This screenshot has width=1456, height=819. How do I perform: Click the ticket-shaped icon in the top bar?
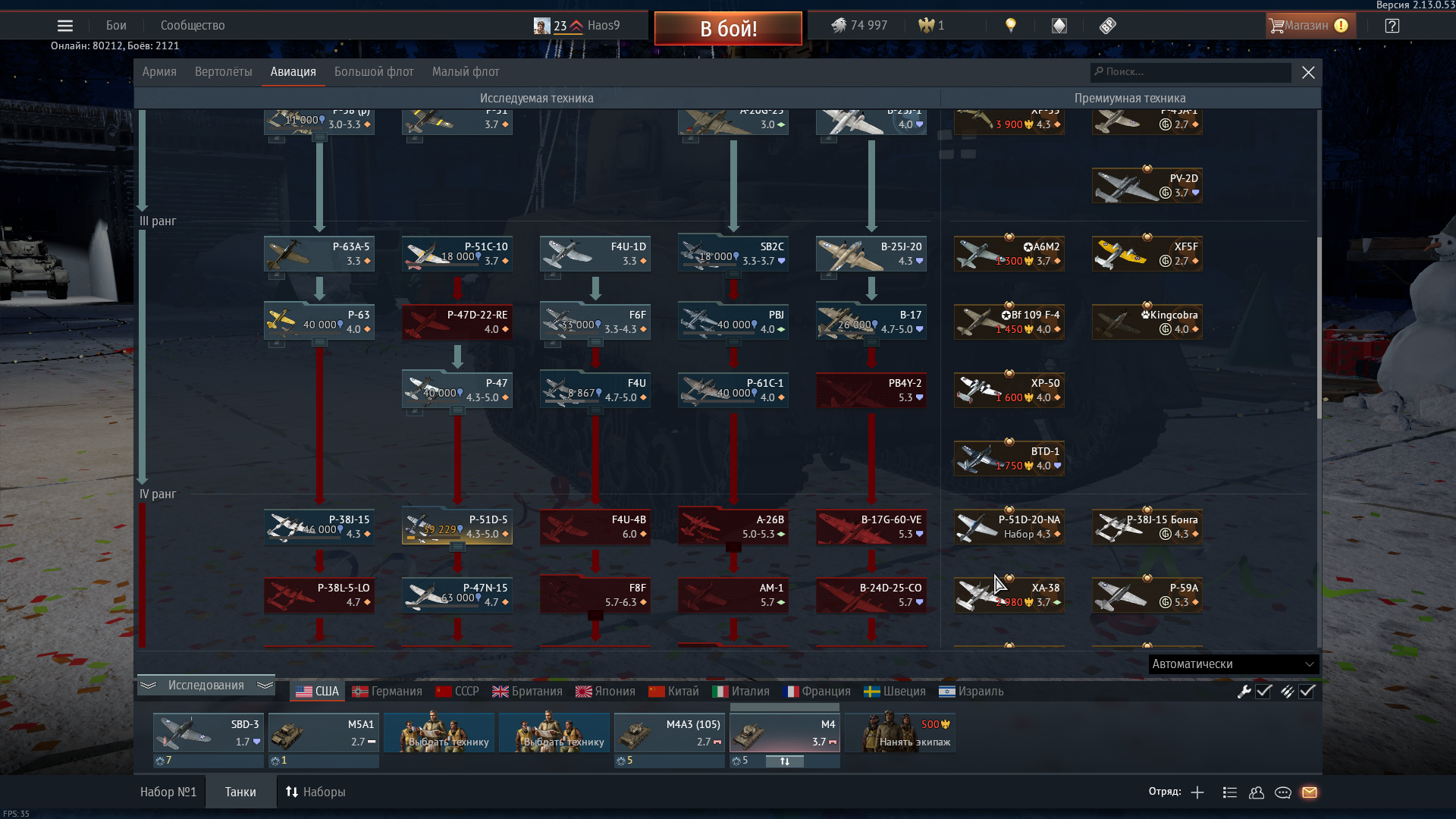pos(1108,26)
